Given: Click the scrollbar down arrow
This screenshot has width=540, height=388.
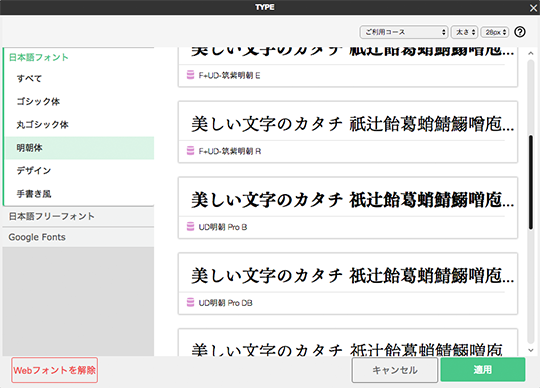Looking at the screenshot, I should [x=531, y=350].
